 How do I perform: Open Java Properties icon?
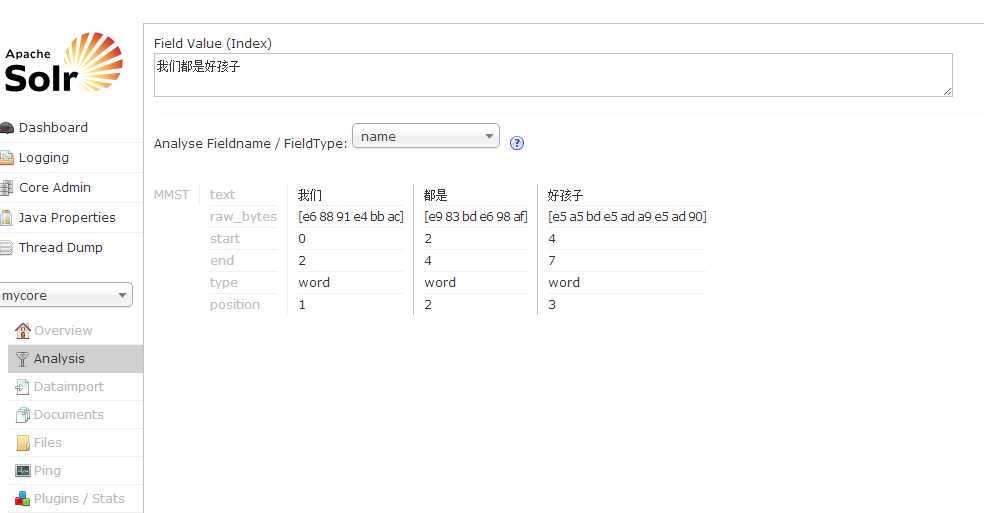coord(7,218)
